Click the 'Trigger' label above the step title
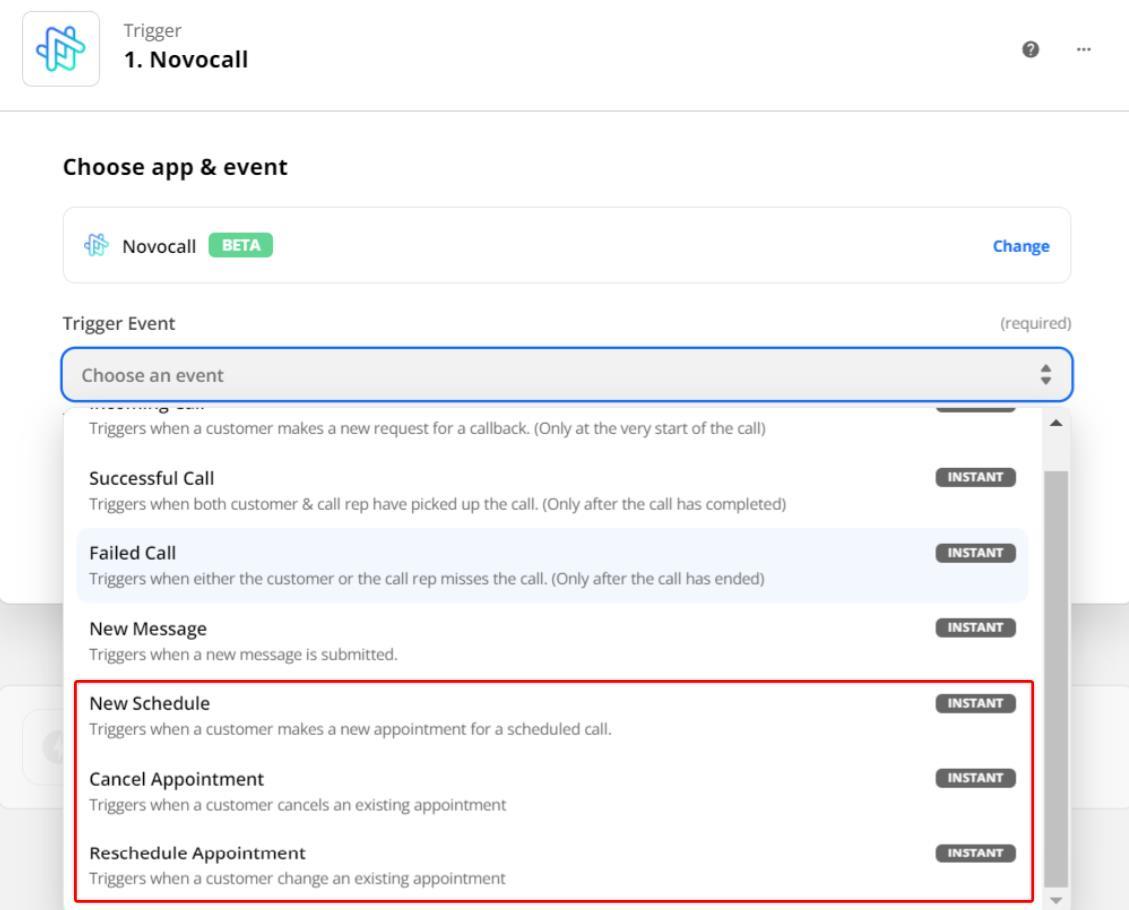Viewport: 1129px width, 910px height. (153, 31)
